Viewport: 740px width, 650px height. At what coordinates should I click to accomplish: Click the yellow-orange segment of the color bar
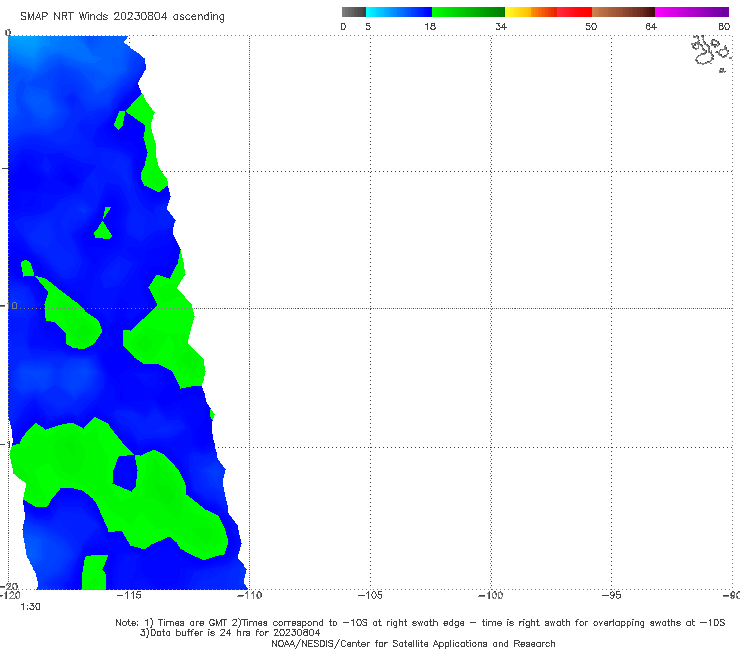click(x=530, y=12)
